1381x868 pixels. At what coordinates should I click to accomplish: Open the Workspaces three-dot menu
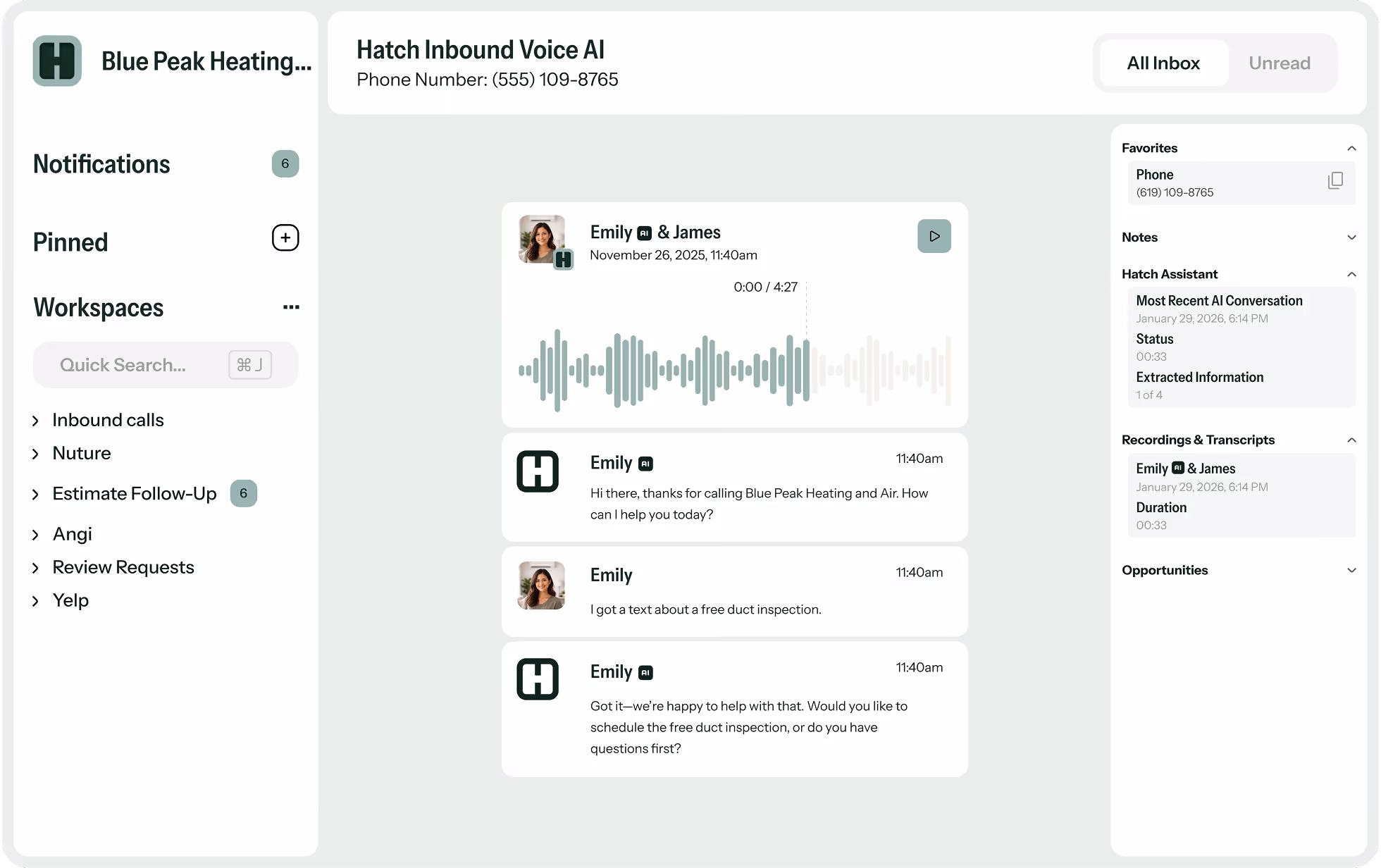pyautogui.click(x=291, y=307)
